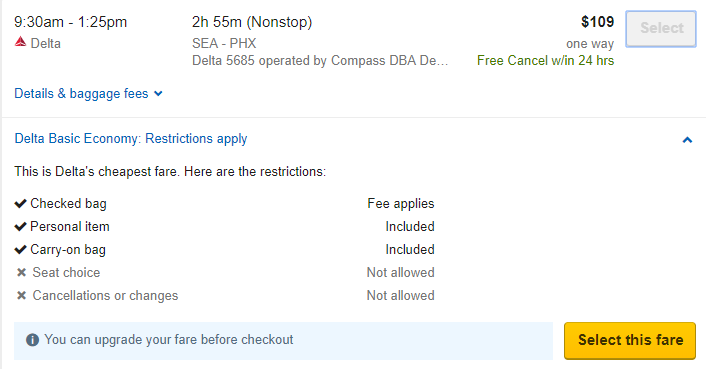Click the Delta airline logo icon
This screenshot has width=706, height=369.
(x=20, y=42)
